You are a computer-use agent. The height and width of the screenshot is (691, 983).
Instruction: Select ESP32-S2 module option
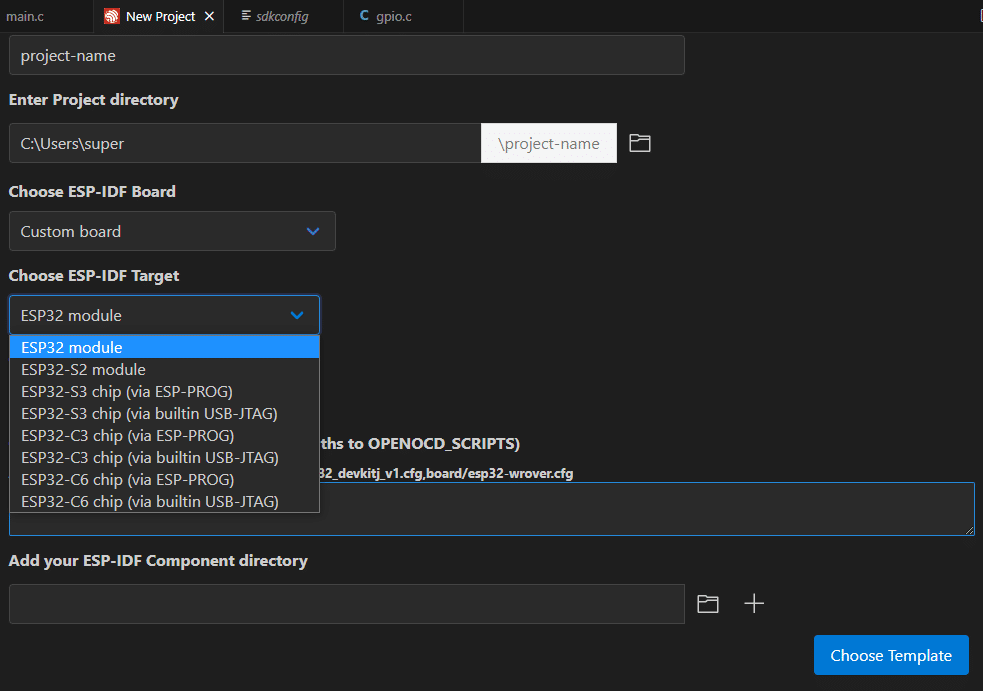pos(164,369)
